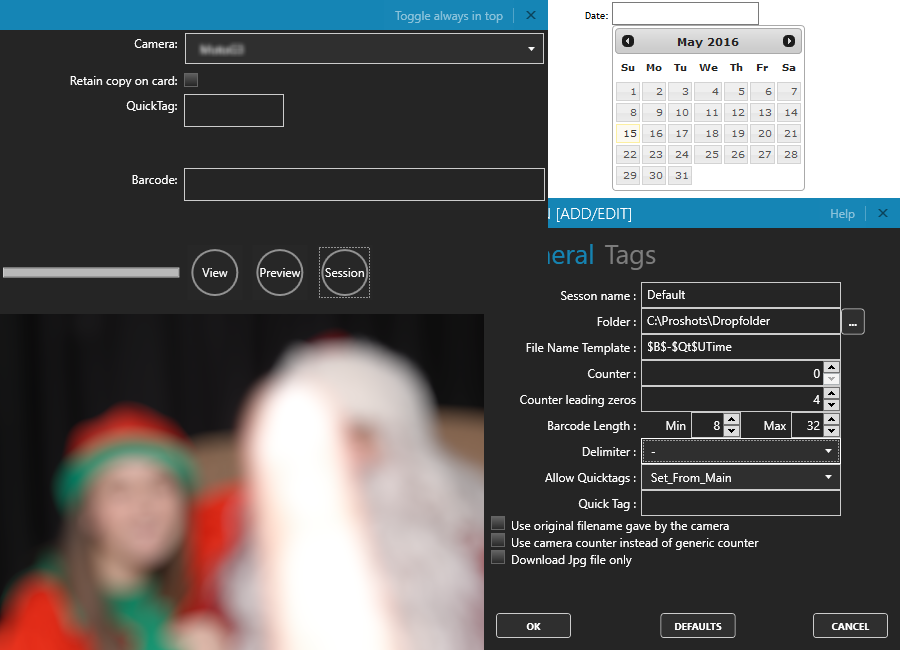900x650 pixels.
Task: Click the DEFAULTS button
Action: coord(698,626)
